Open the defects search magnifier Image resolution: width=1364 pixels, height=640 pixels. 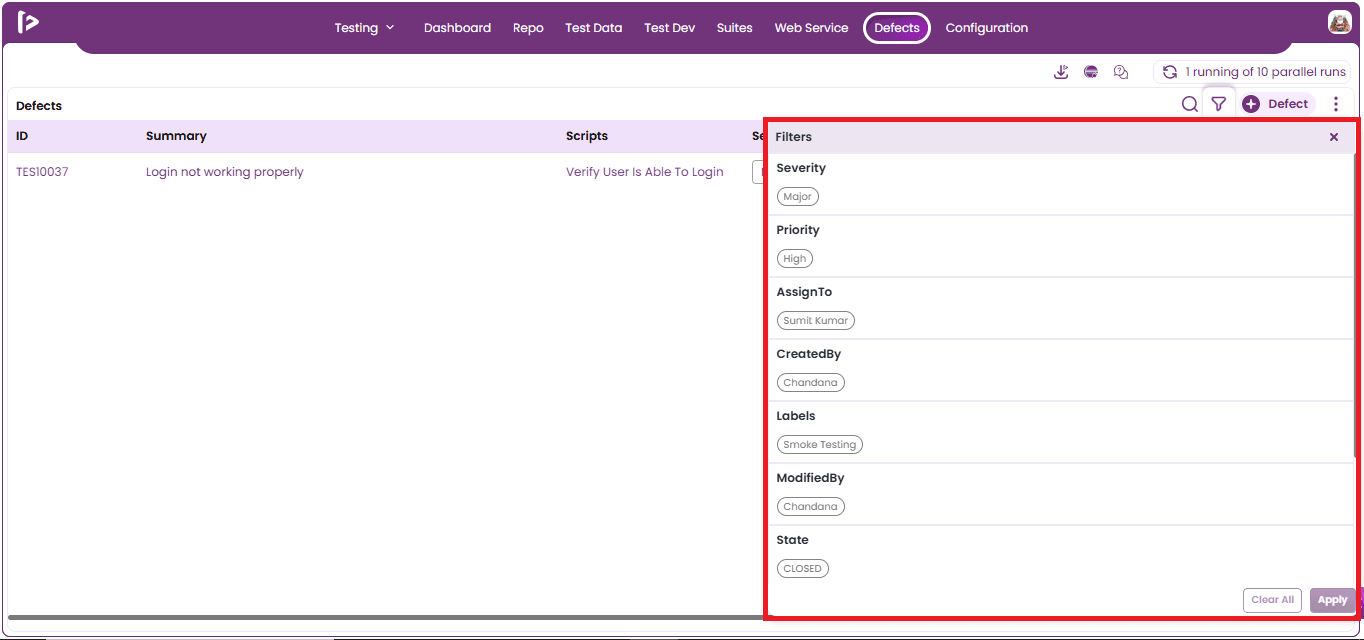pyautogui.click(x=1190, y=104)
